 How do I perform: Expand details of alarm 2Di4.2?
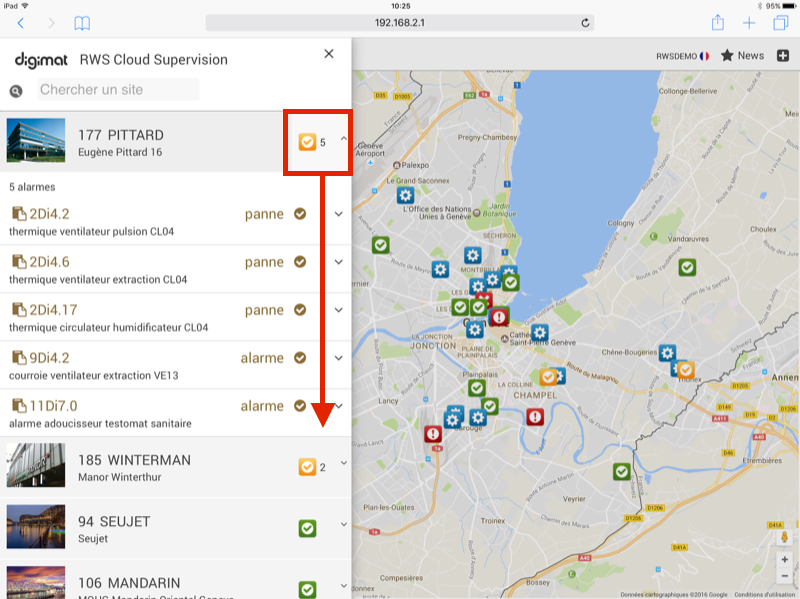[x=339, y=214]
